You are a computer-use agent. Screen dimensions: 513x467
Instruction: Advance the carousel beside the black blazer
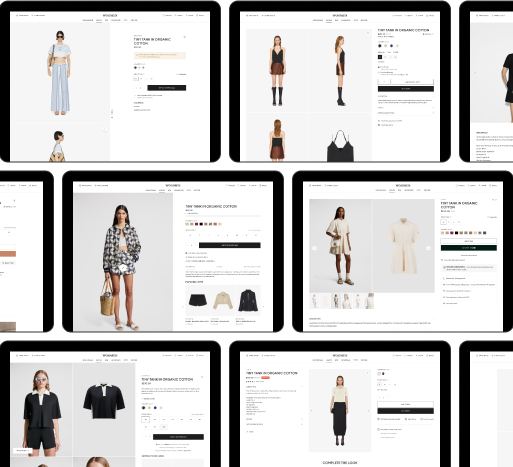coord(263,307)
